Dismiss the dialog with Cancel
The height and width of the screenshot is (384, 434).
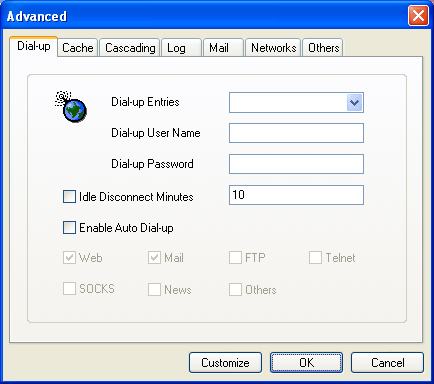387,362
